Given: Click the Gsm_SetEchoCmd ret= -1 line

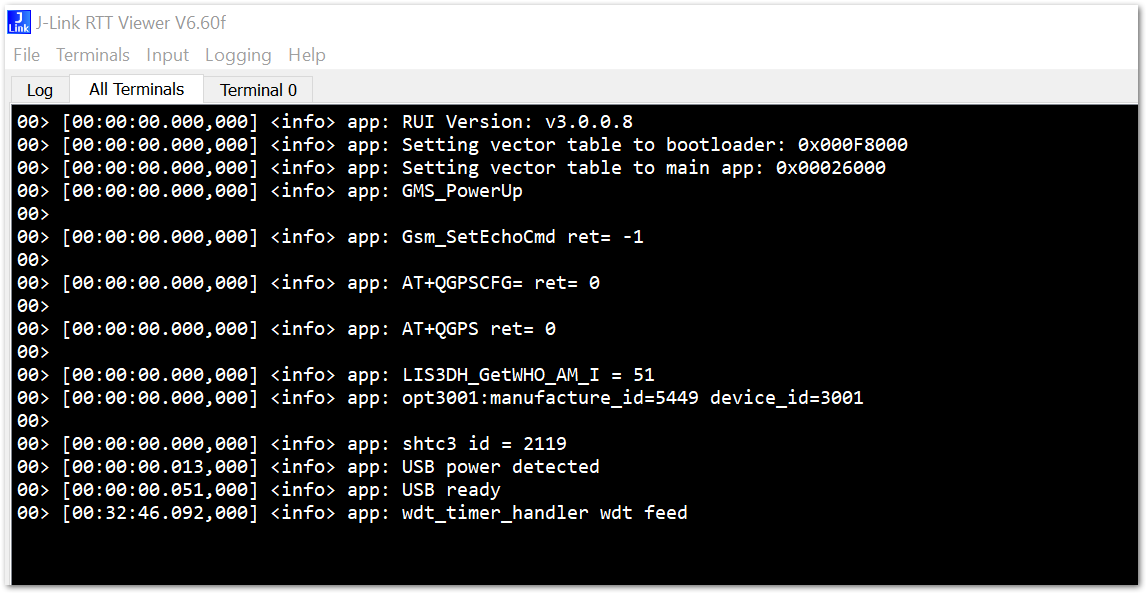Looking at the screenshot, I should tap(331, 237).
